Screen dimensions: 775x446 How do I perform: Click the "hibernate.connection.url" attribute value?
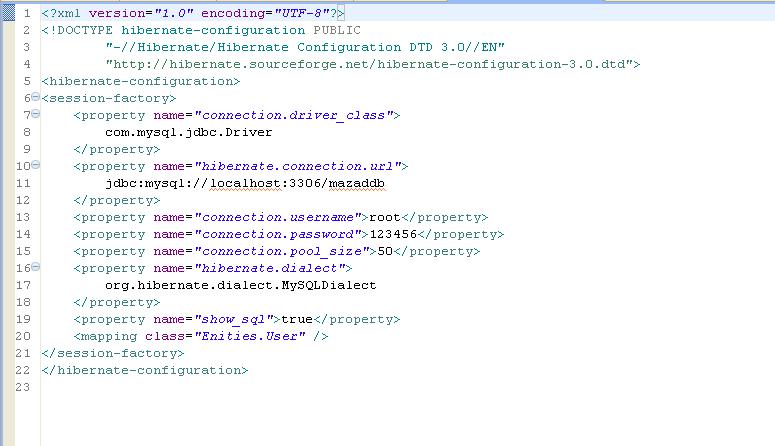point(298,166)
